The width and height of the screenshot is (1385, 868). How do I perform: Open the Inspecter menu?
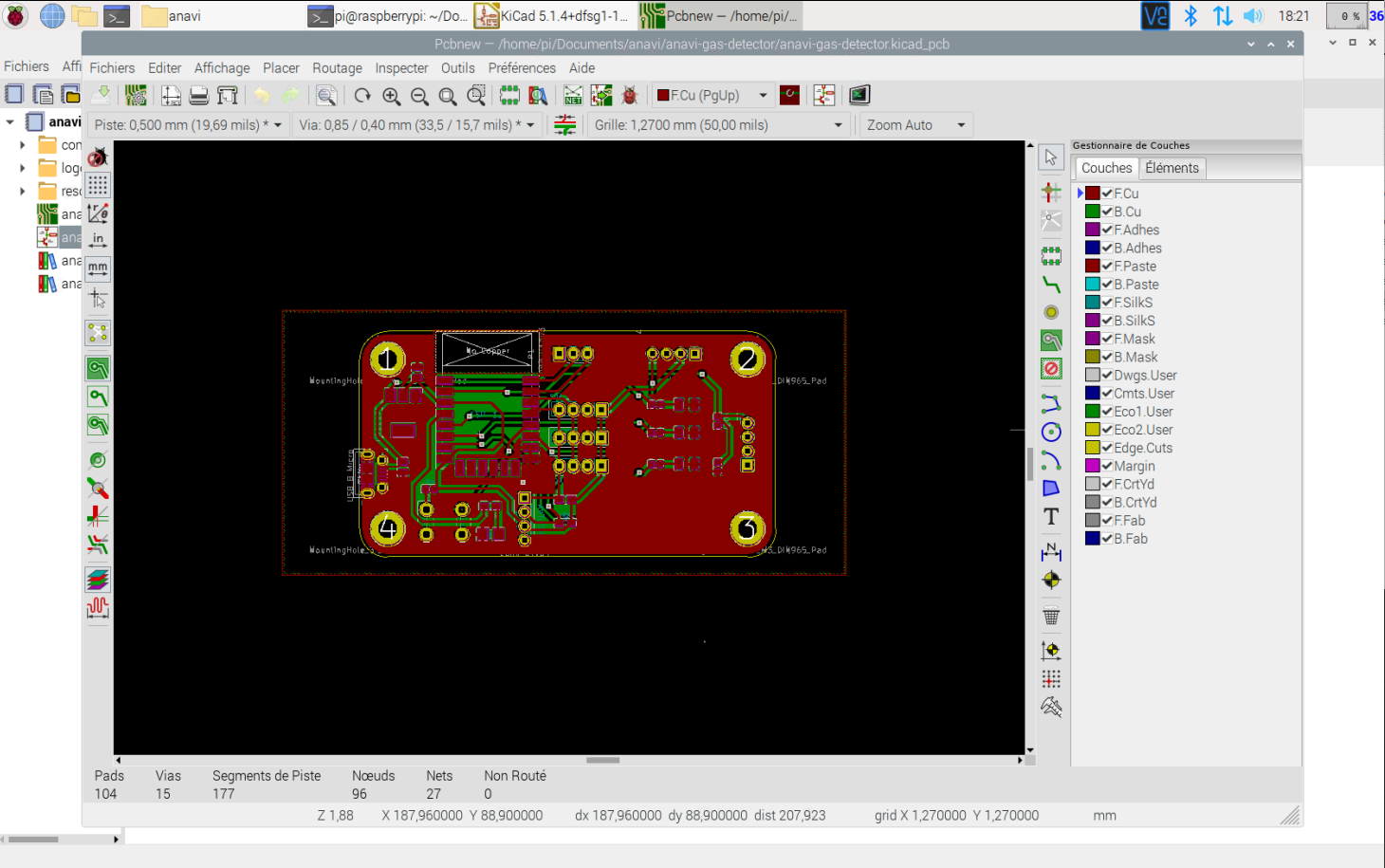click(401, 68)
